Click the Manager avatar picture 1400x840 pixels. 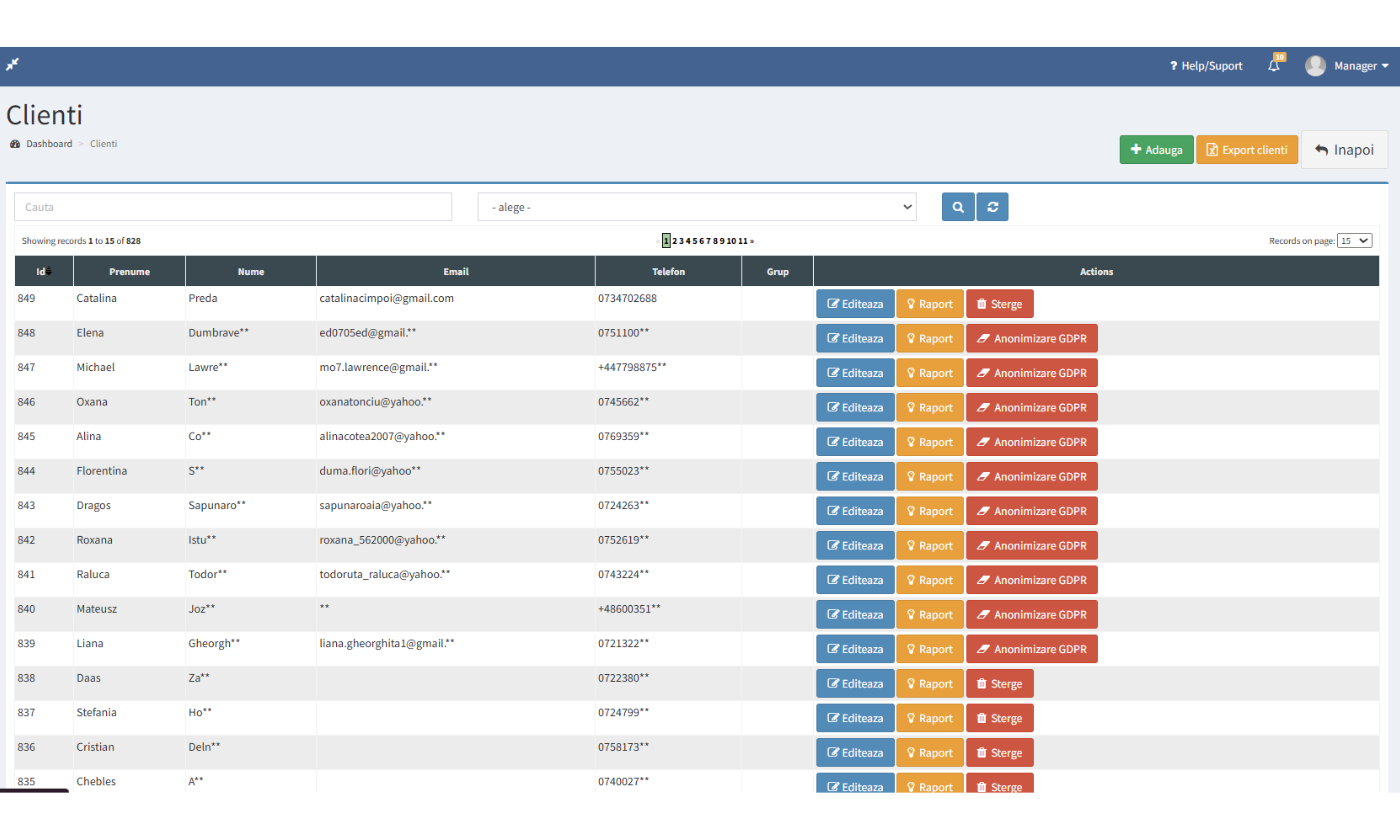(1315, 66)
